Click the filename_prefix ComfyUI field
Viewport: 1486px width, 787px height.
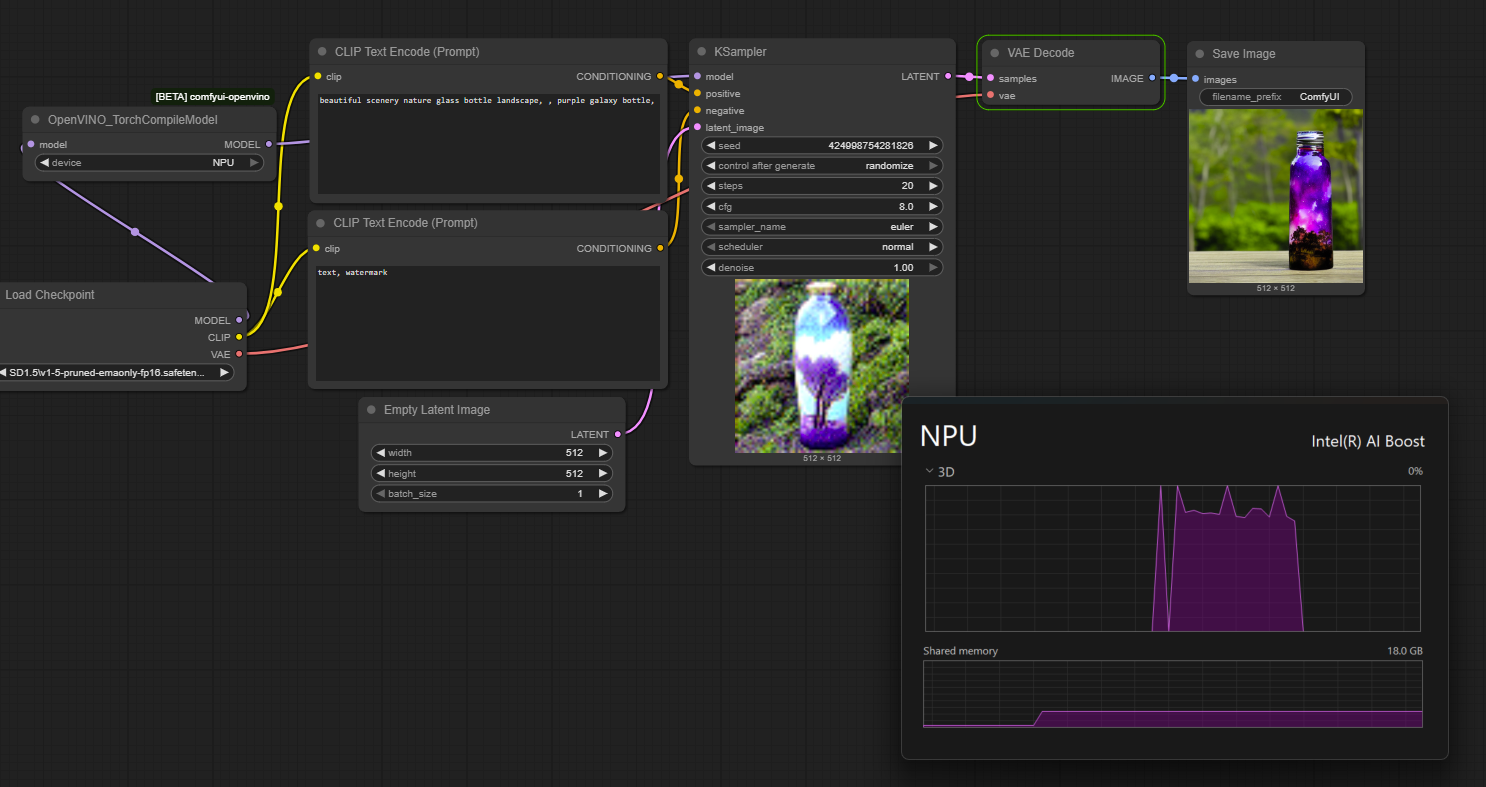click(x=1276, y=97)
